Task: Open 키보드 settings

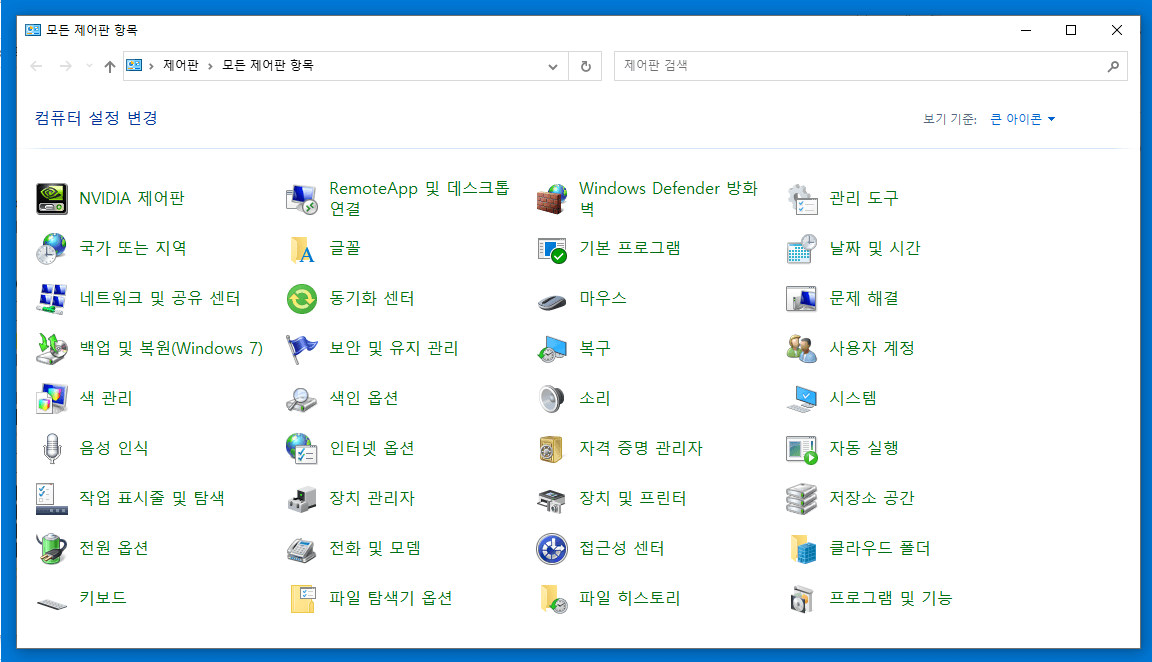Action: [x=105, y=597]
